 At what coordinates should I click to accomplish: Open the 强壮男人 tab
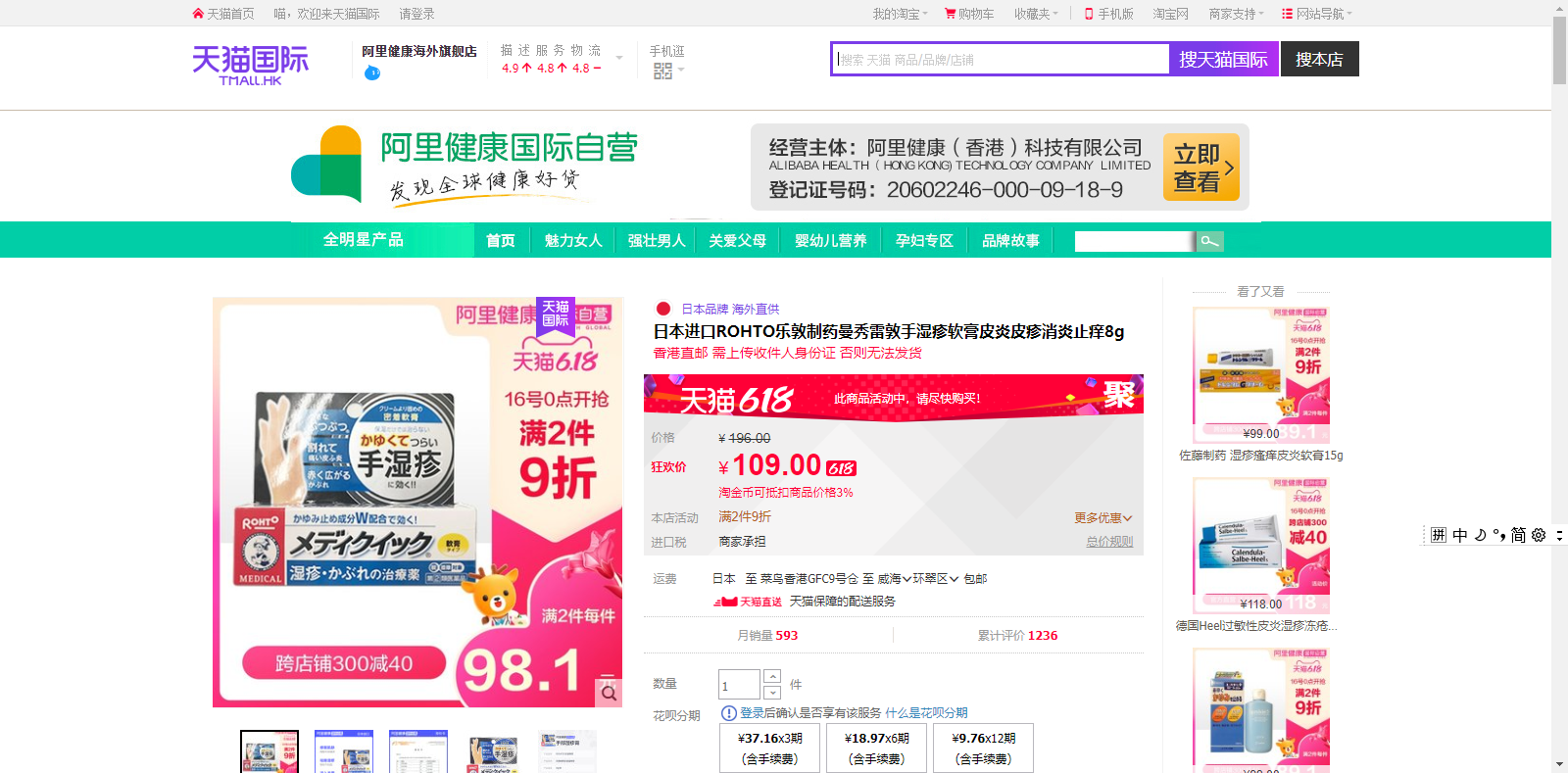click(x=657, y=240)
